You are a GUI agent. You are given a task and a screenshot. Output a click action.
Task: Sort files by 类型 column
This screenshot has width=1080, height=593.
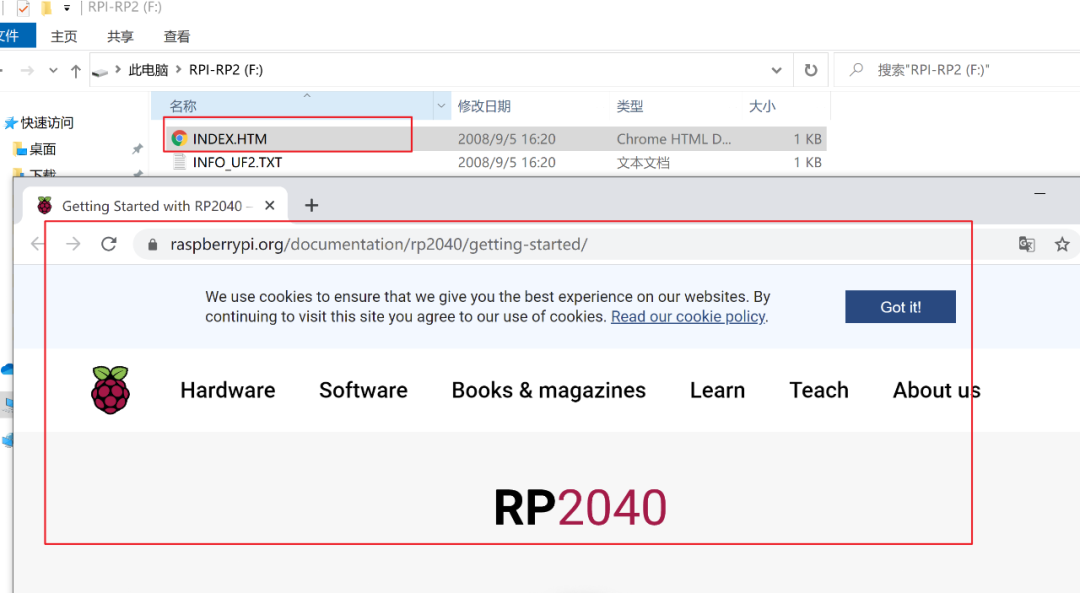point(630,106)
